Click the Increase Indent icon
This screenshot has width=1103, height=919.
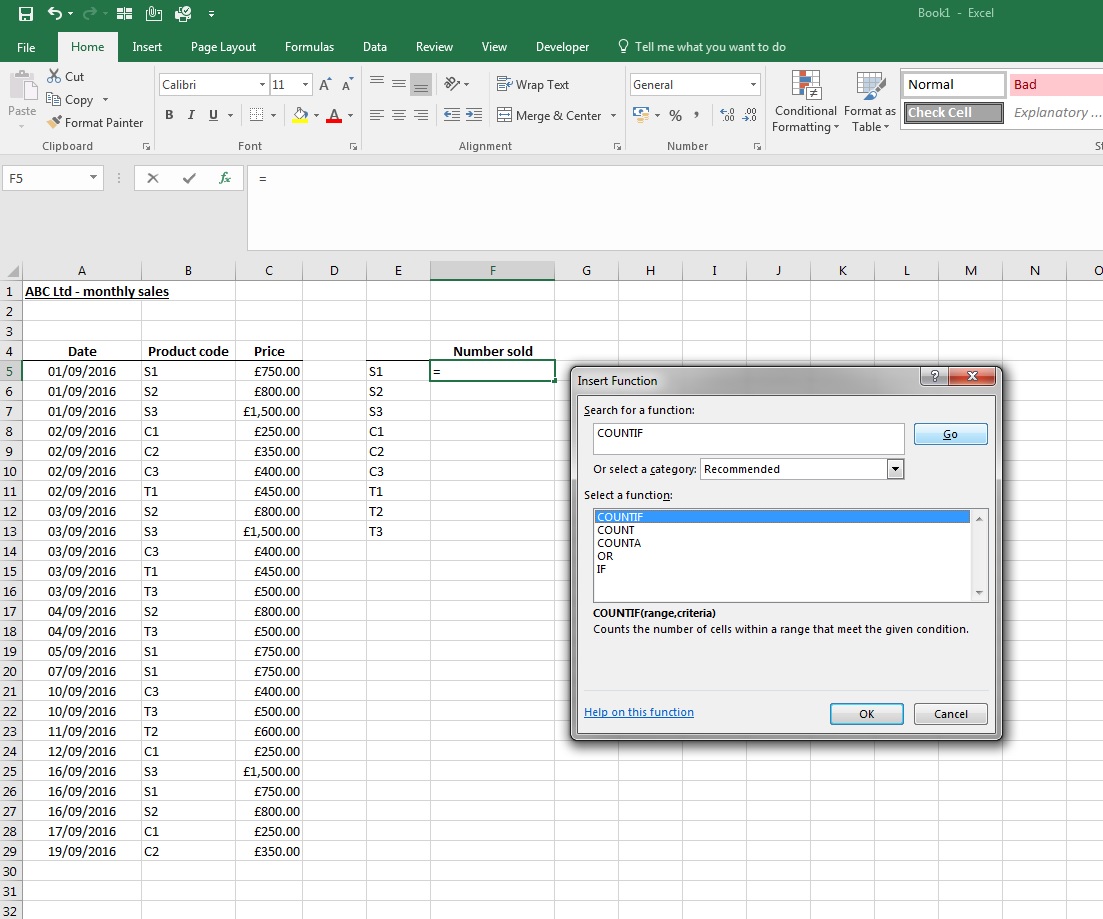click(x=474, y=115)
